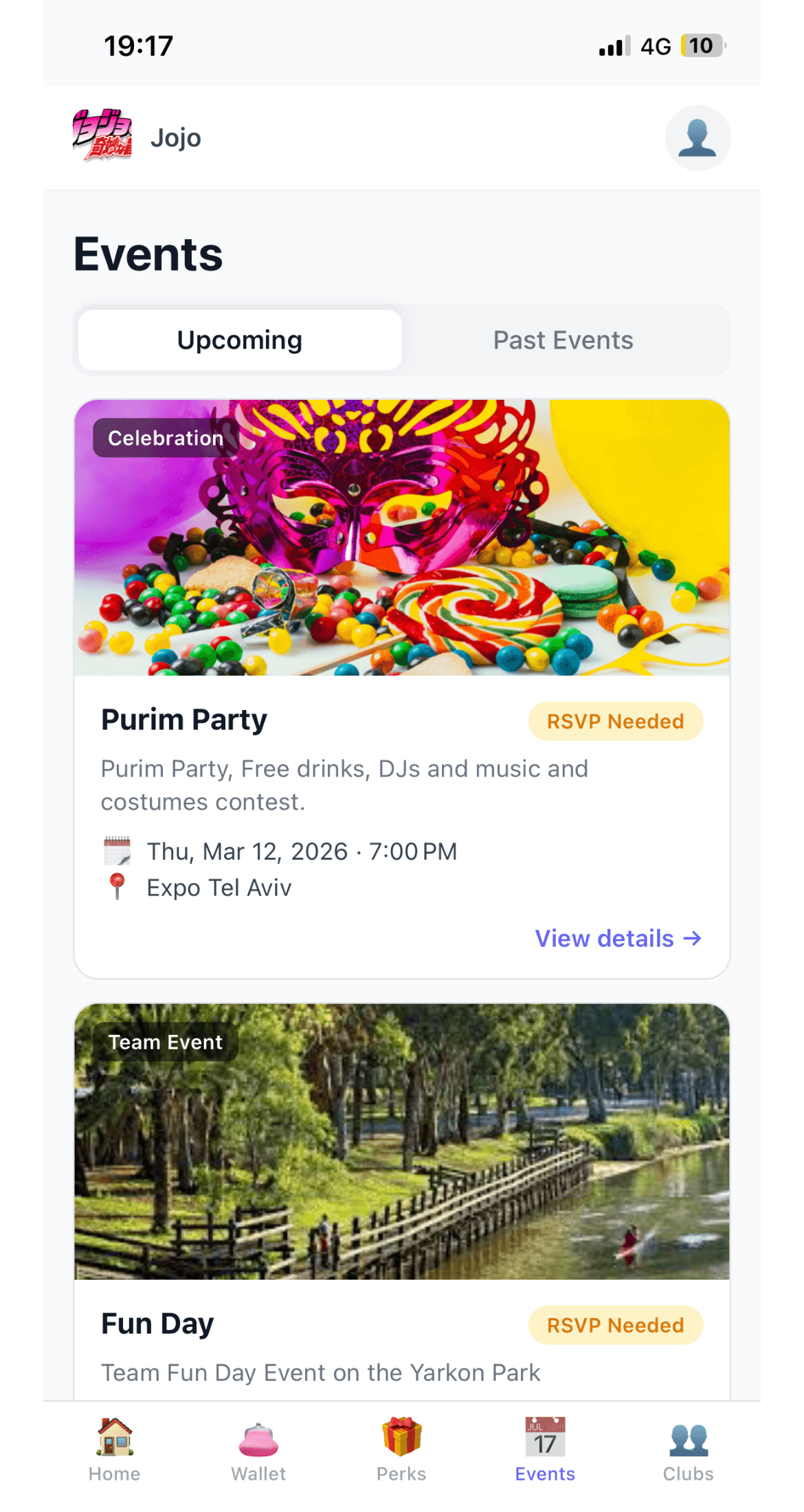Select the Upcoming tab

pos(240,340)
